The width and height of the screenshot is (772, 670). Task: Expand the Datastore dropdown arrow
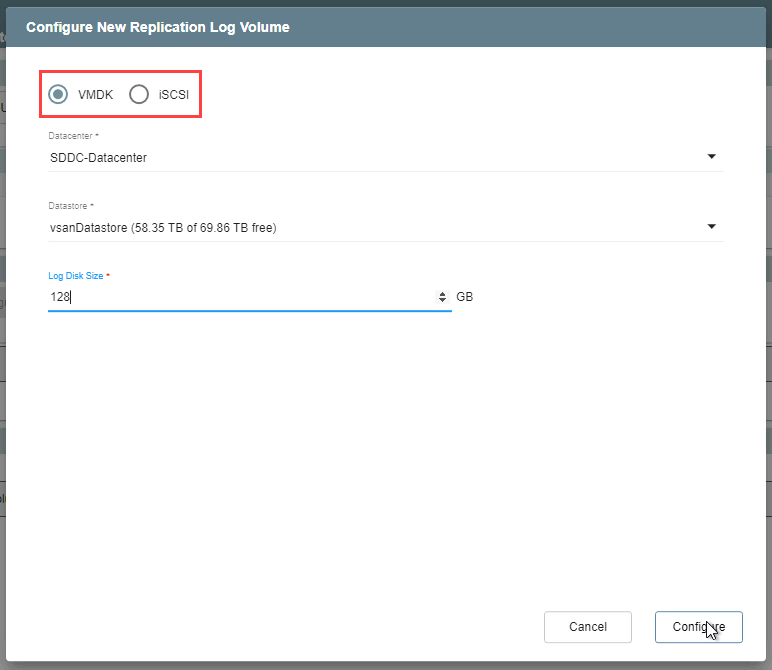point(711,227)
